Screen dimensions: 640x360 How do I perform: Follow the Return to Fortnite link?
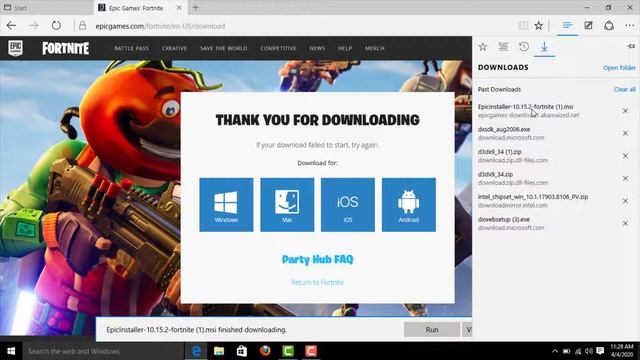[318, 282]
